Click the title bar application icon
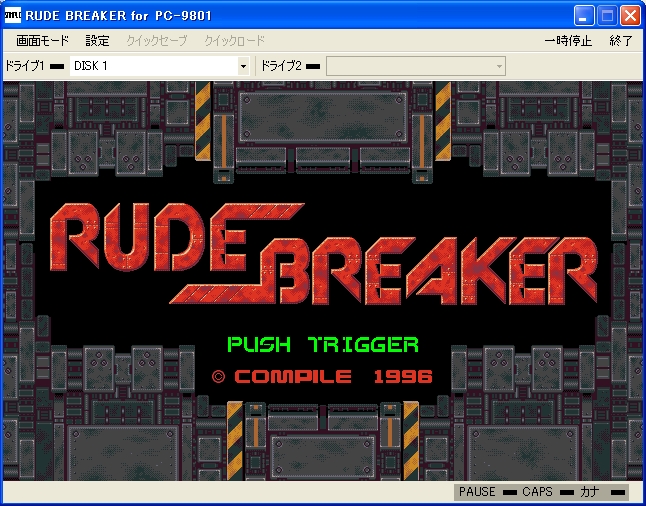 12,16
